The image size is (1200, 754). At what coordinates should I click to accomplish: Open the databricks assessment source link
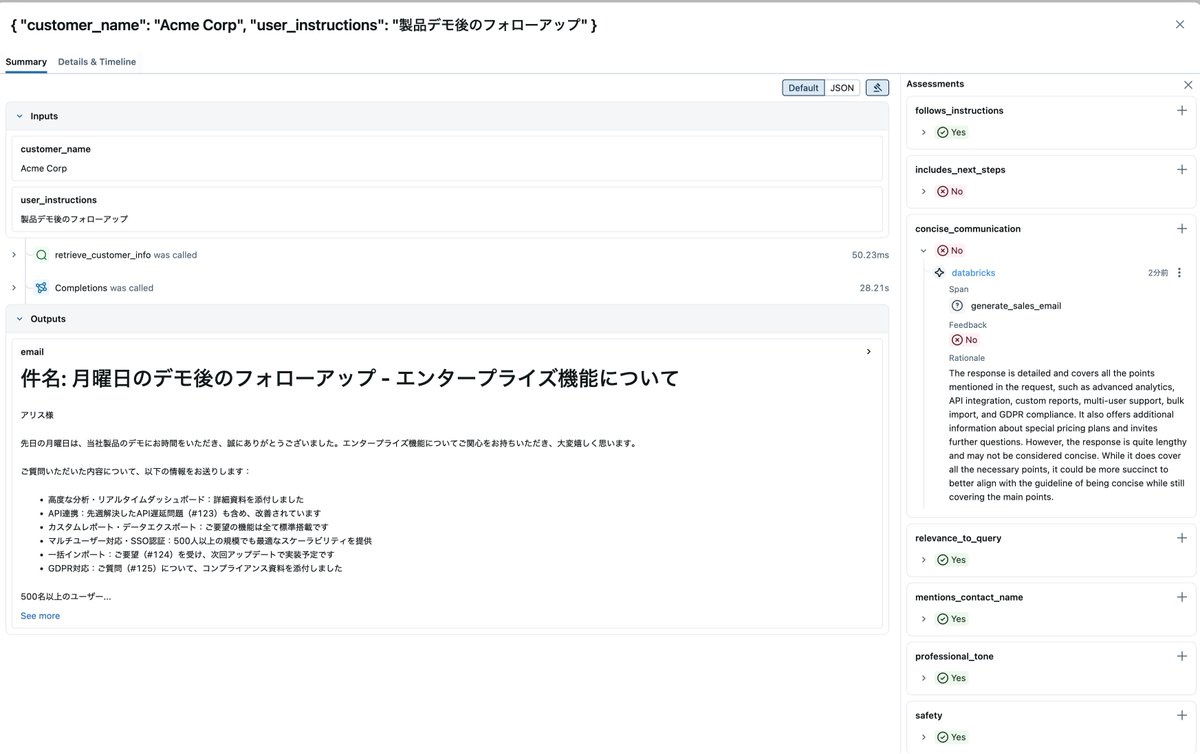tap(973, 273)
